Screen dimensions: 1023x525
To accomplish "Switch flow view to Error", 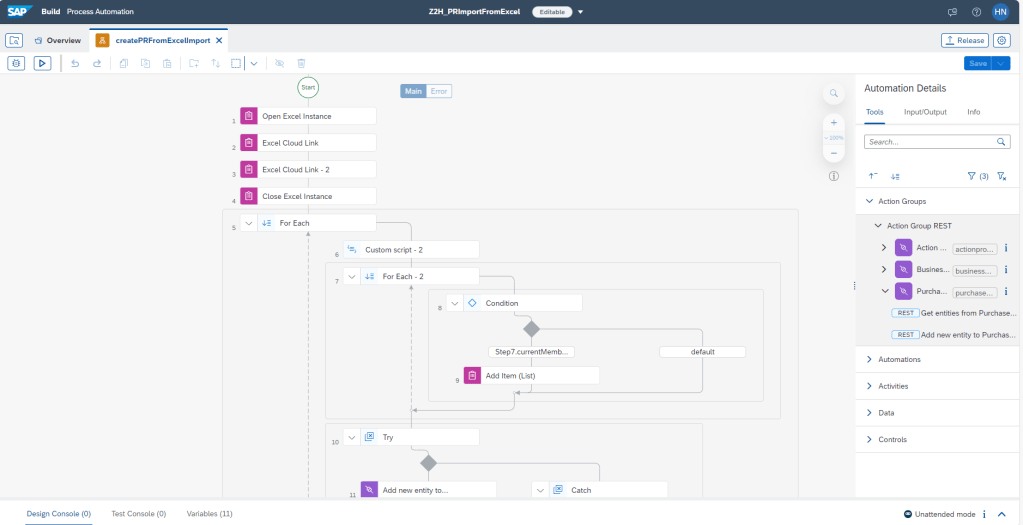I will (439, 91).
